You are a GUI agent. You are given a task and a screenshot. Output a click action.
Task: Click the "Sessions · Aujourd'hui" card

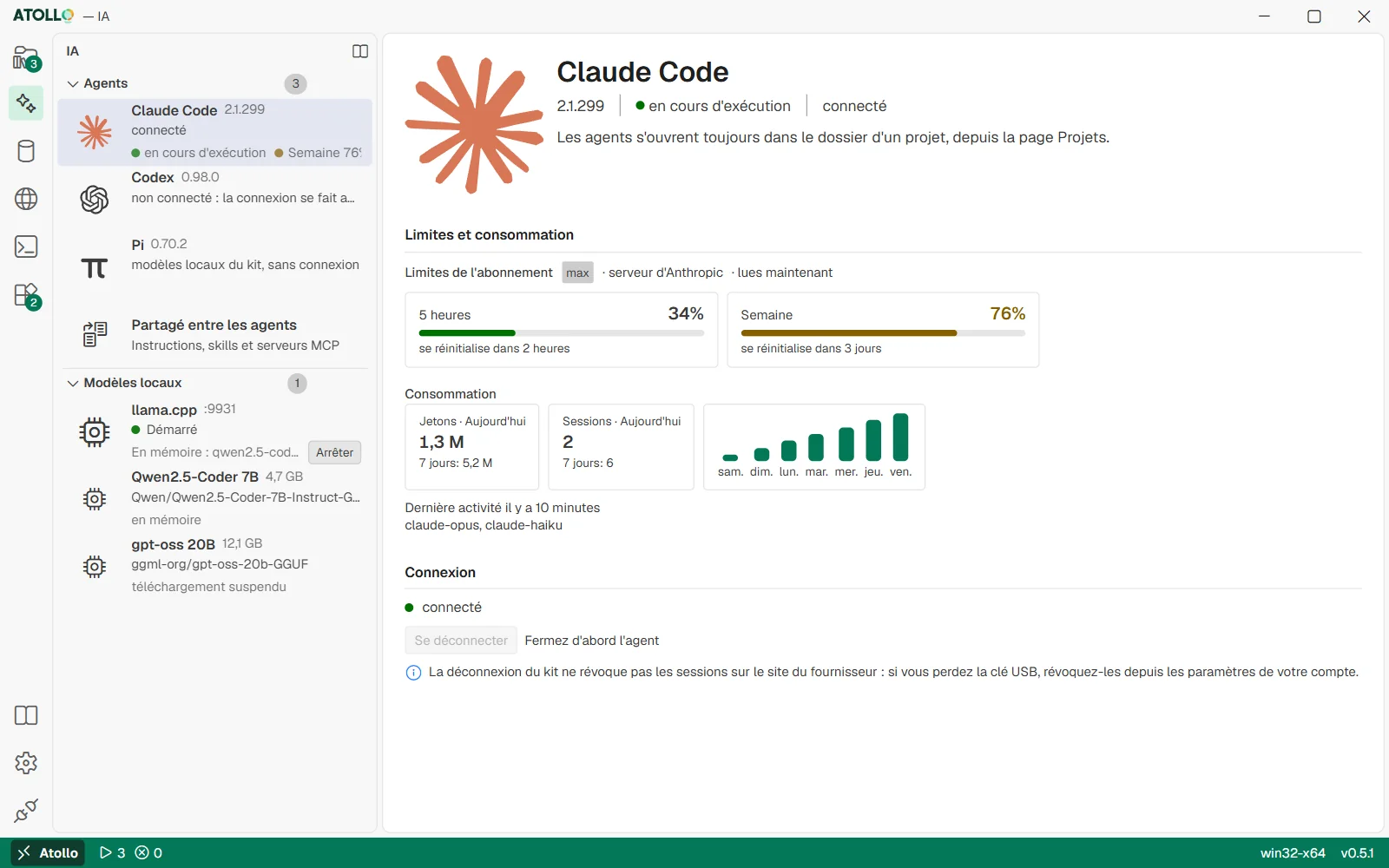pos(622,447)
